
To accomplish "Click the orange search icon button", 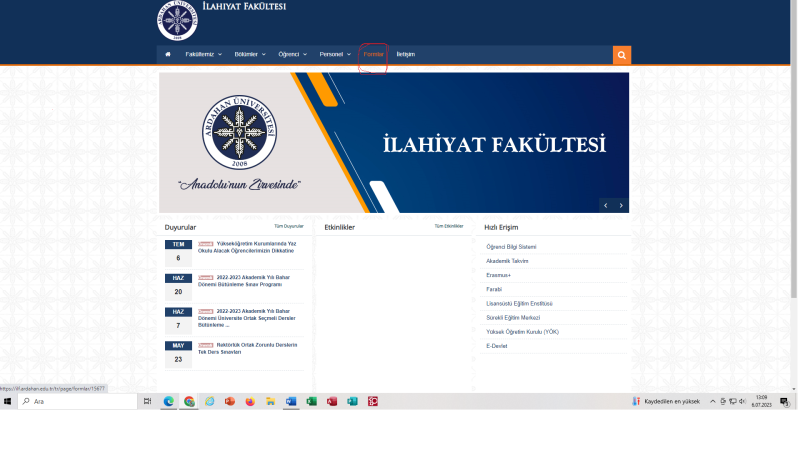I will (x=621, y=55).
